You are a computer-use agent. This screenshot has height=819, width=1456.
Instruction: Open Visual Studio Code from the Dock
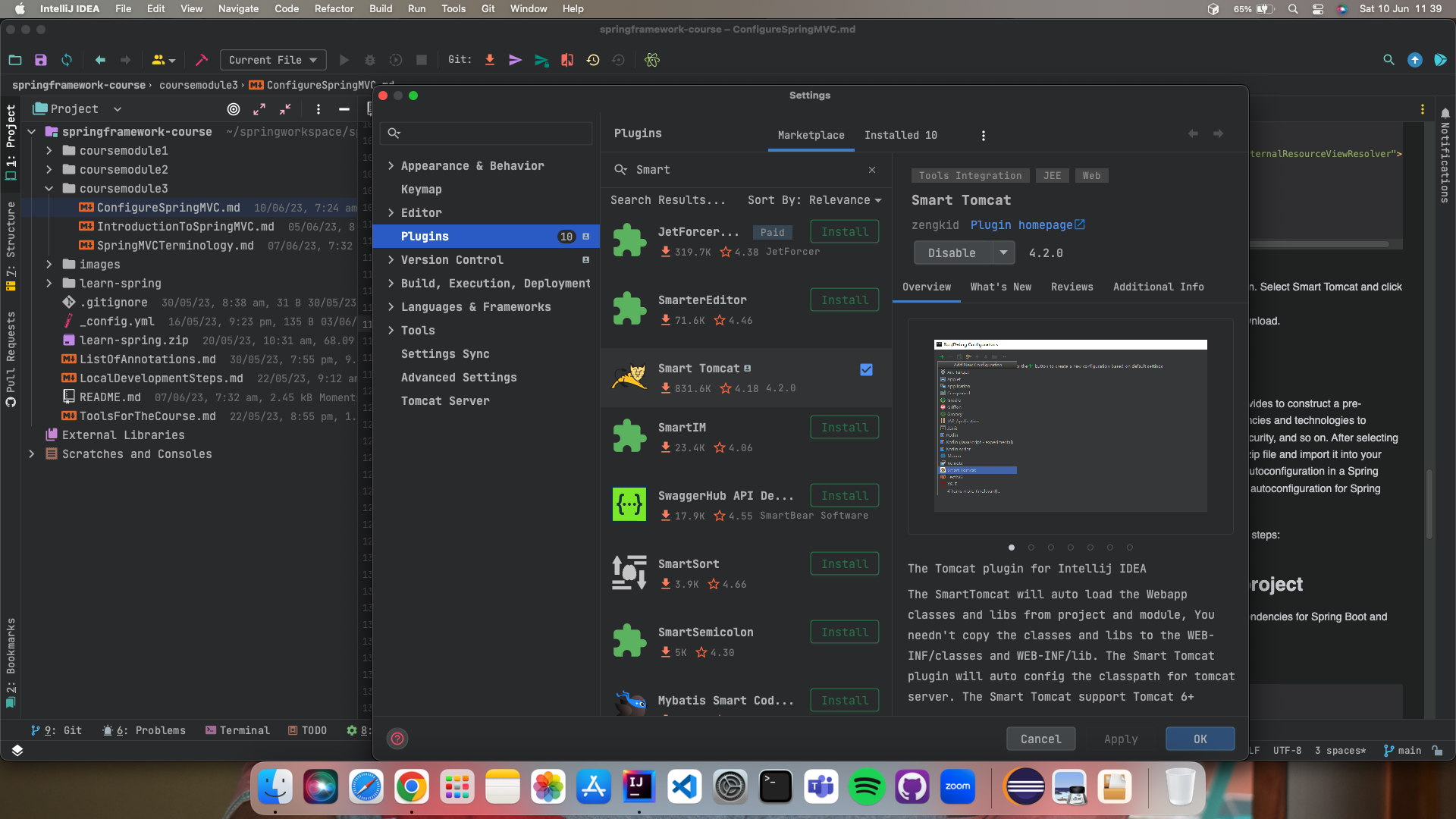pos(684,787)
